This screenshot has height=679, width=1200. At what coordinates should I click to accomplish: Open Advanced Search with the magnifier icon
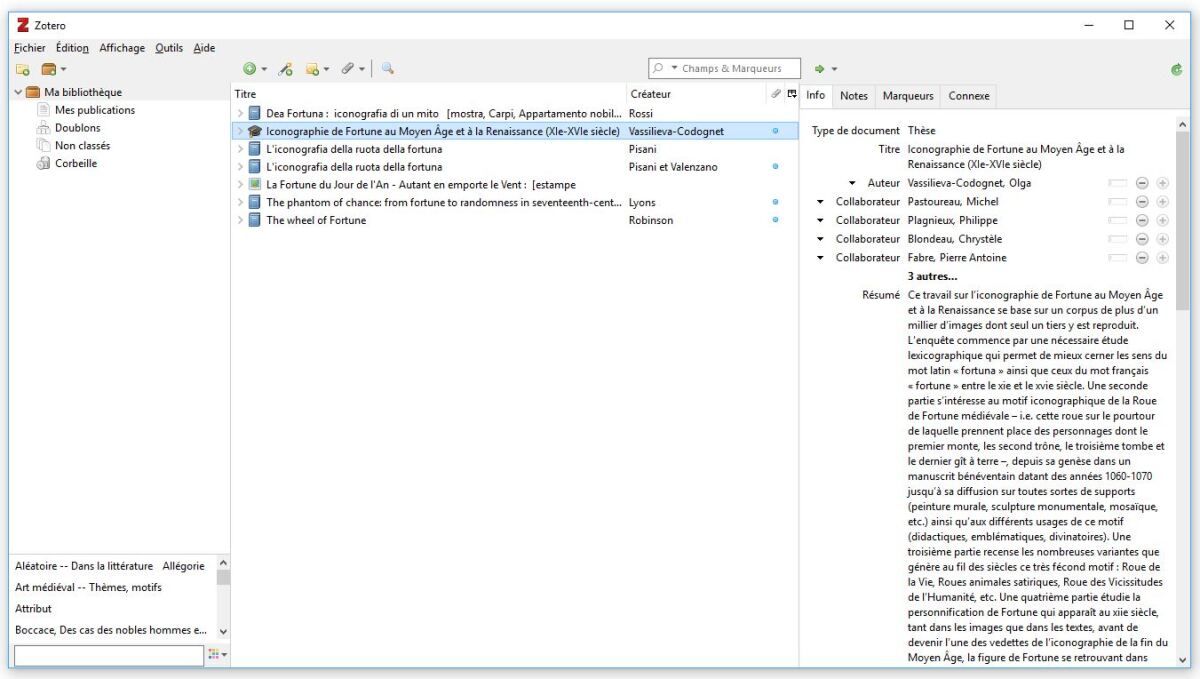[387, 69]
